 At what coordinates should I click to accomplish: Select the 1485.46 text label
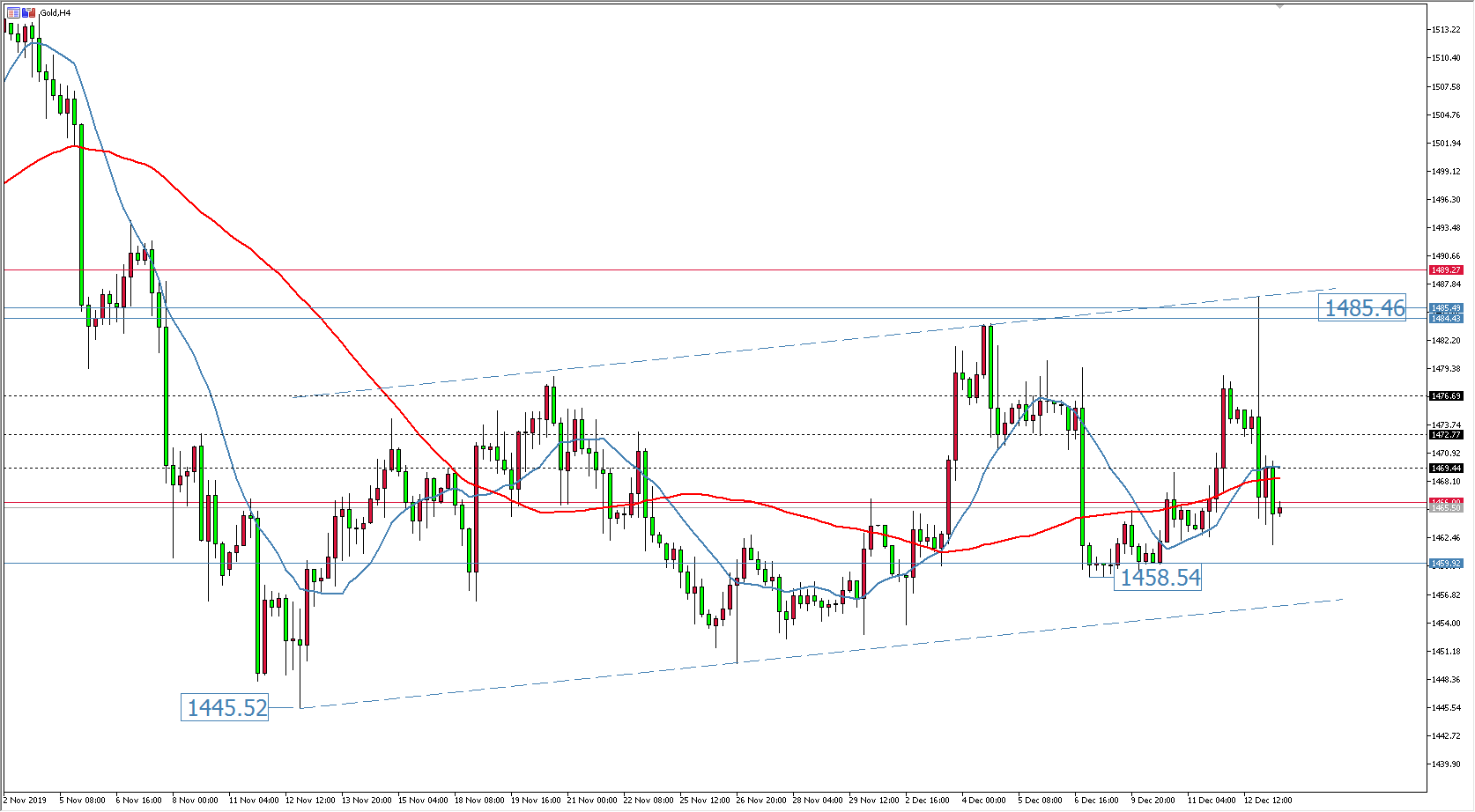point(1362,308)
